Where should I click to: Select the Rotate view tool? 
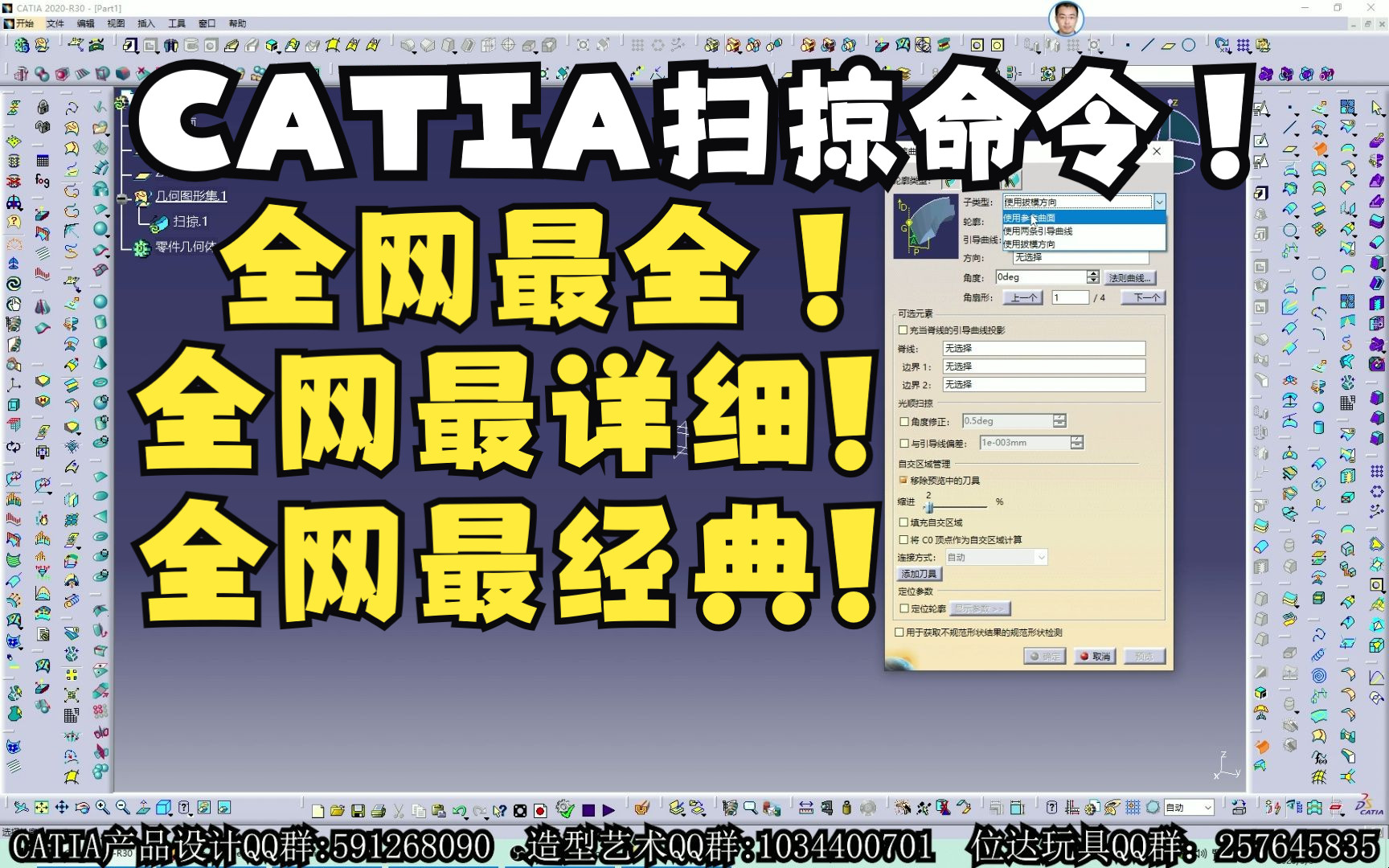pyautogui.click(x=82, y=808)
